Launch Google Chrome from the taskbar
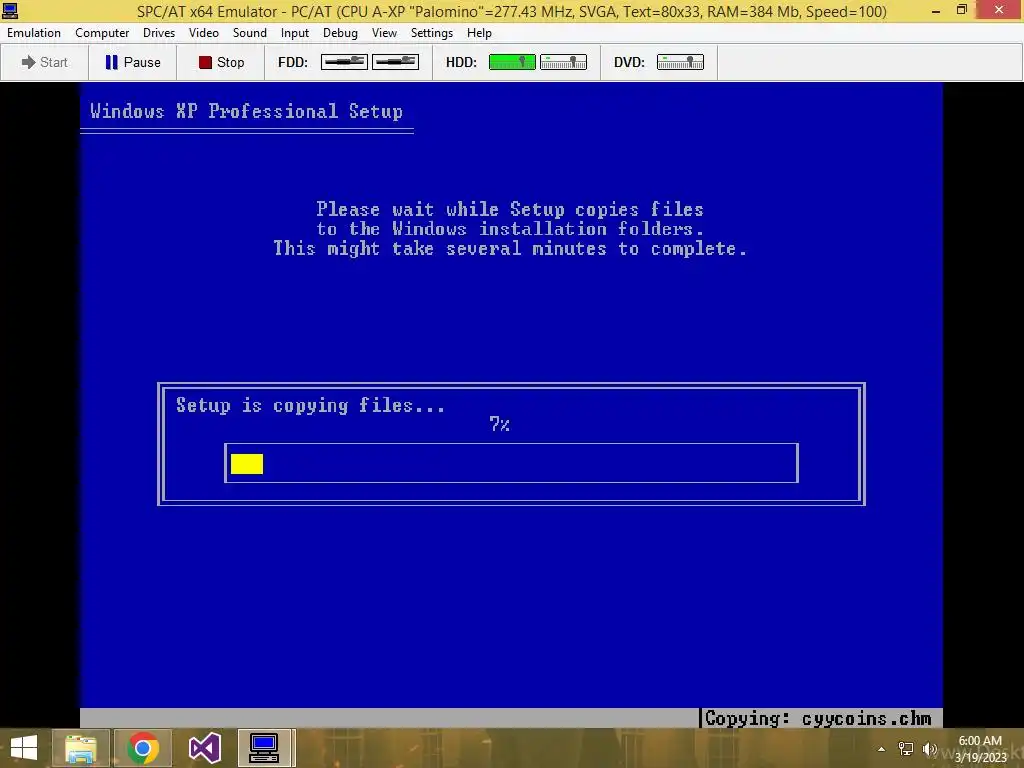Viewport: 1024px width, 768px height. 143,748
